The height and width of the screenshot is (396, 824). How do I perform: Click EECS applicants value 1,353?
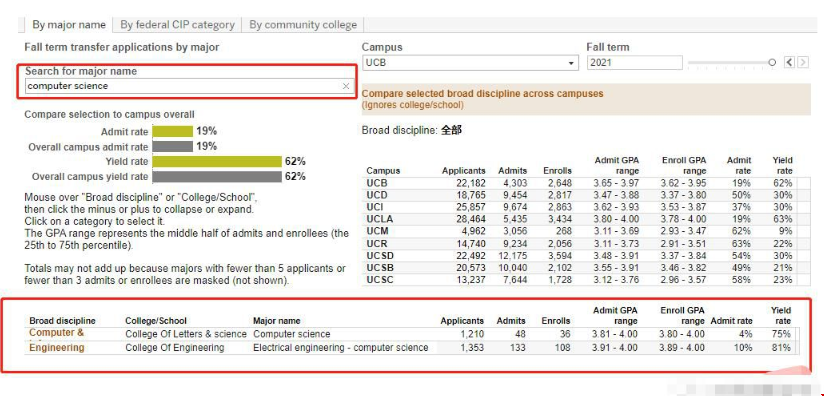click(471, 348)
